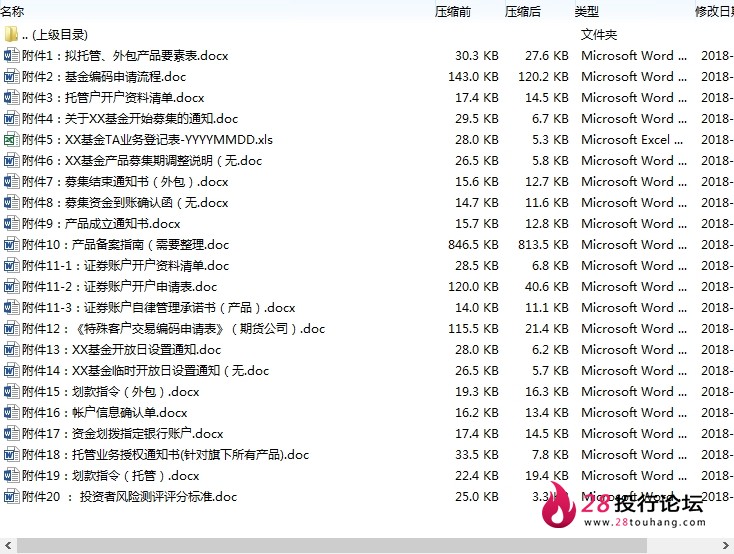Screen dimensions: 734x554
Task: Click the Word icon of 附件12 file
Action: point(11,328)
